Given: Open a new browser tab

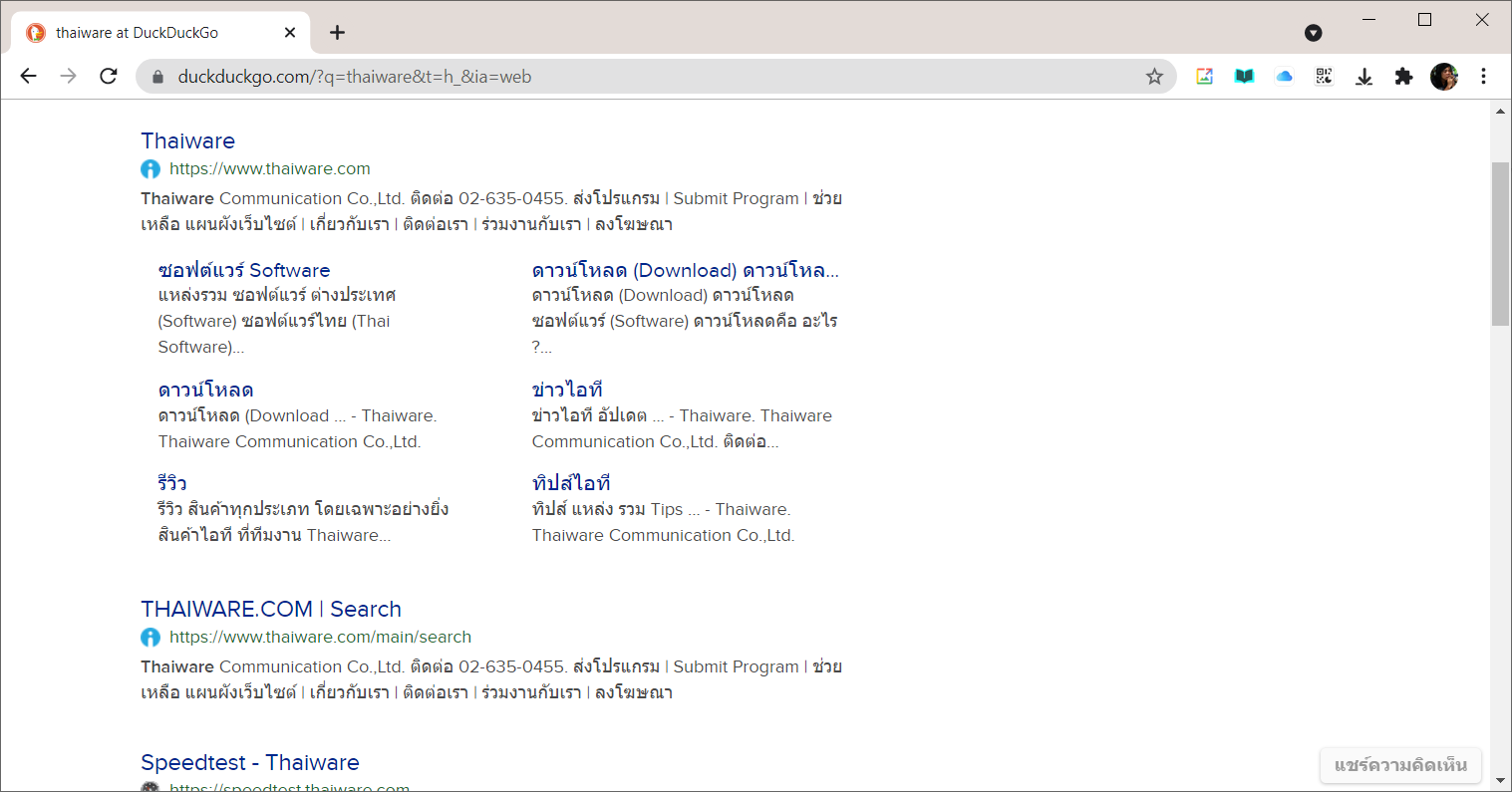Looking at the screenshot, I should click(x=338, y=33).
